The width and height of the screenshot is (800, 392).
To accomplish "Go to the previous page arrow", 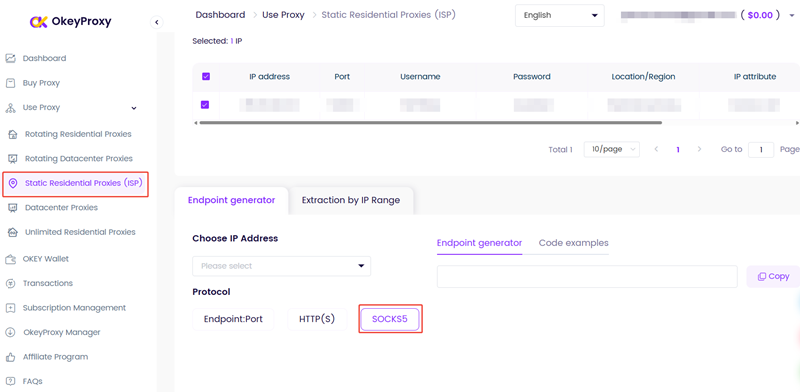I will pyautogui.click(x=656, y=150).
